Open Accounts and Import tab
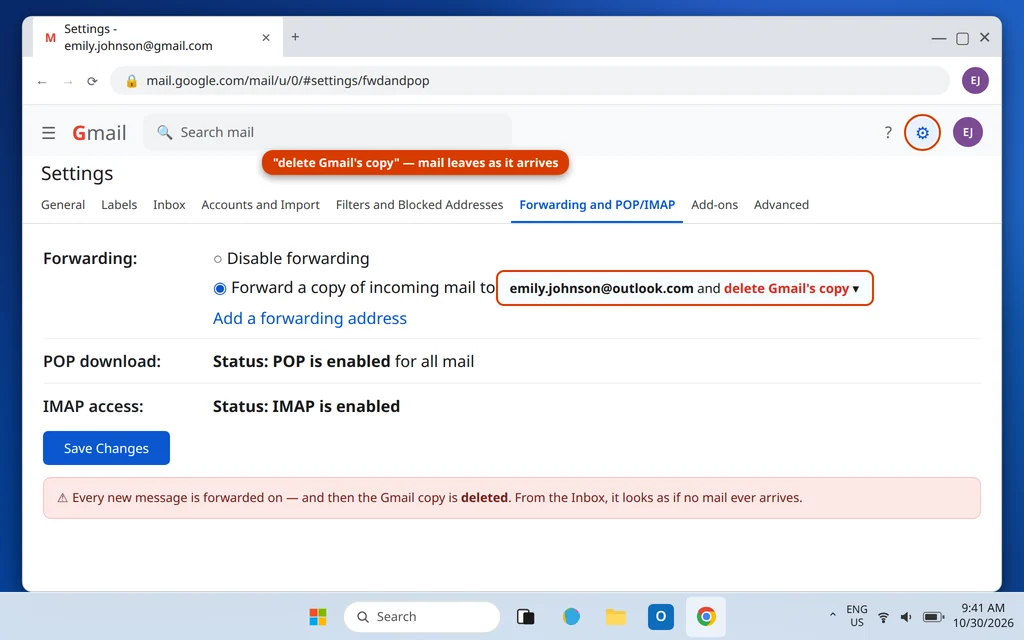 coord(260,204)
